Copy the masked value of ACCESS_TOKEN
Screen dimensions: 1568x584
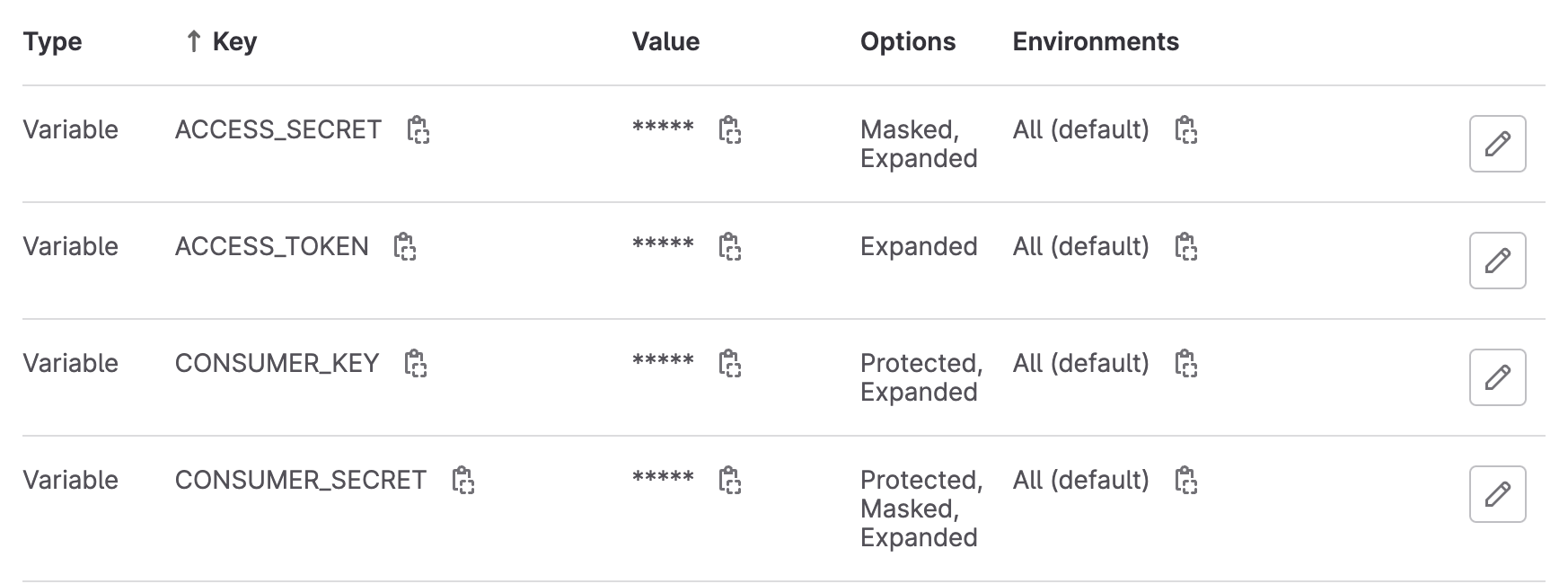(729, 247)
